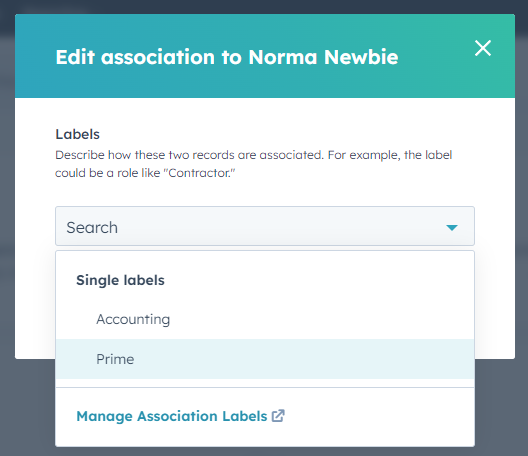Dismiss modal using the white X icon
The height and width of the screenshot is (456, 528).
483,48
